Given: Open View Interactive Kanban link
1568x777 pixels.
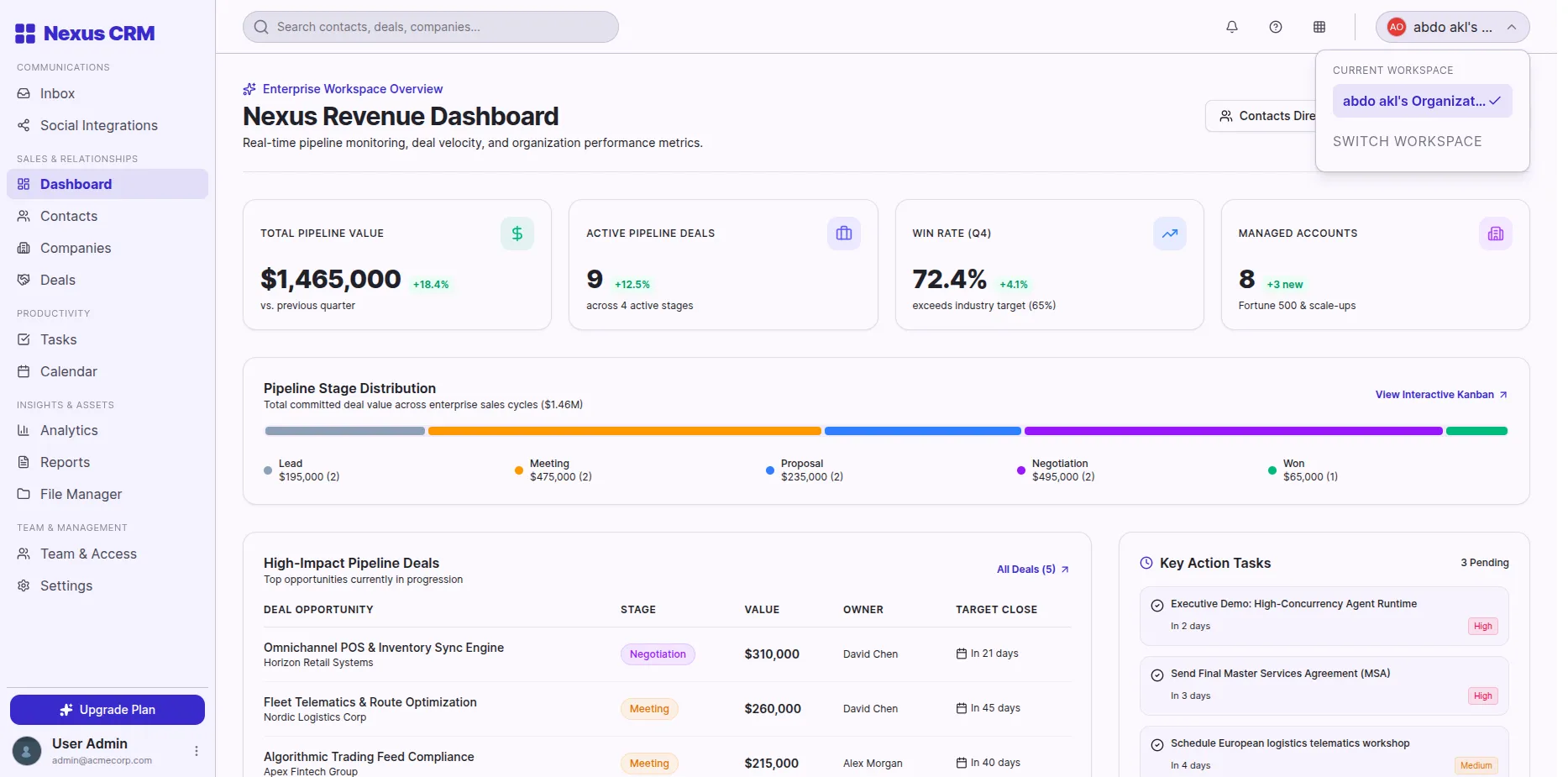Looking at the screenshot, I should coord(1441,395).
